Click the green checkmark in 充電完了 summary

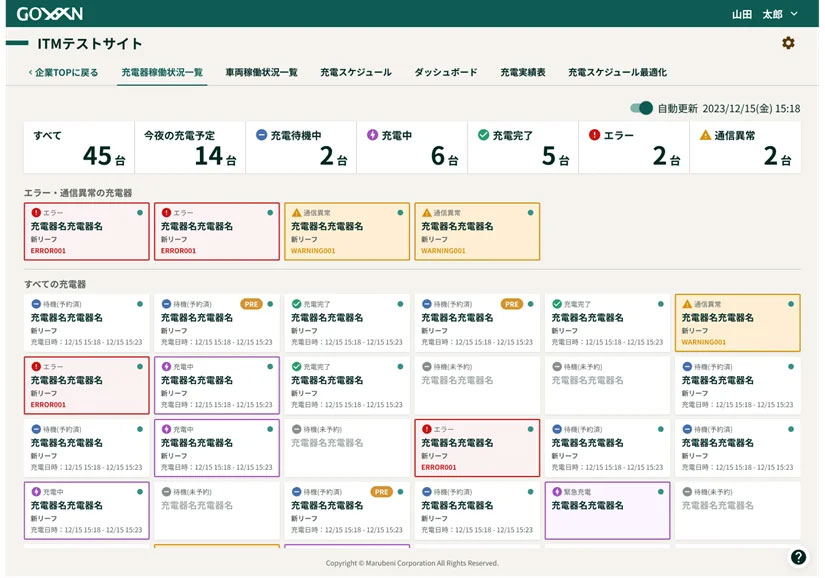click(x=483, y=135)
